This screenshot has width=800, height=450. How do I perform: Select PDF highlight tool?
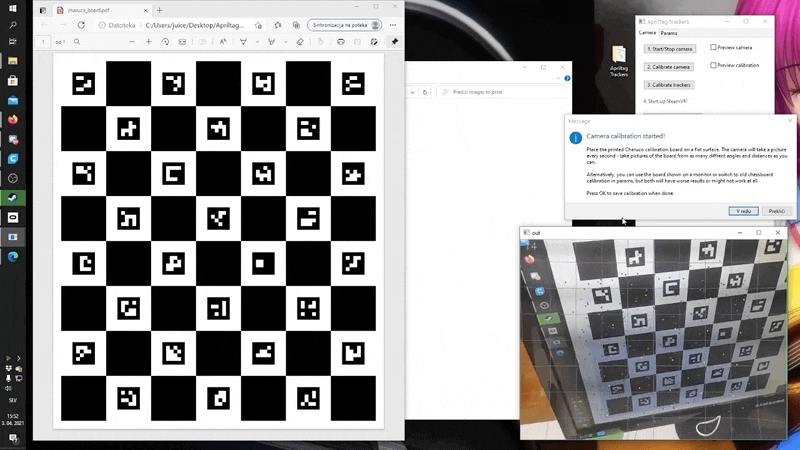[x=271, y=42]
